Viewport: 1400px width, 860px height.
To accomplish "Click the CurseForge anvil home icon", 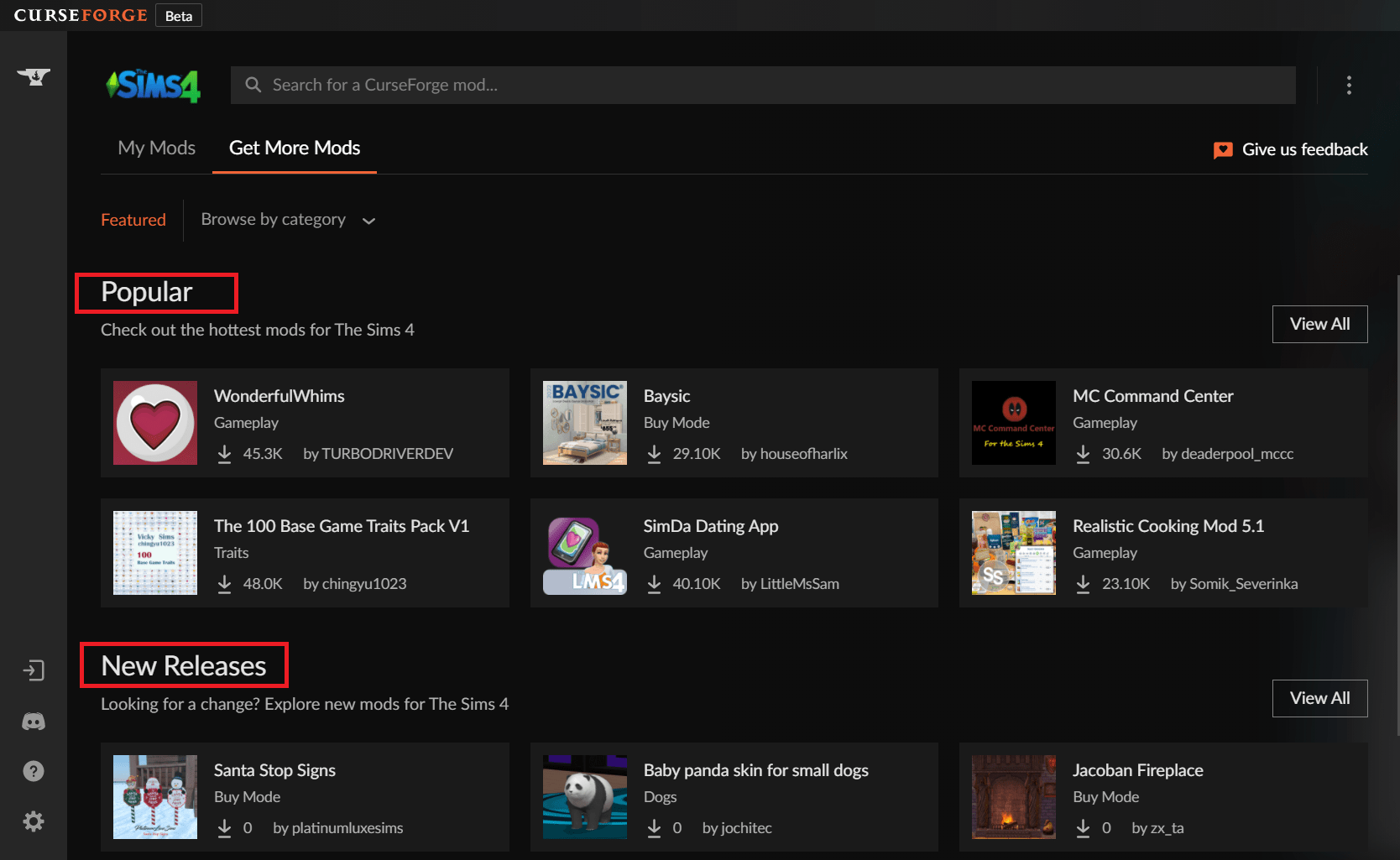I will tap(34, 77).
